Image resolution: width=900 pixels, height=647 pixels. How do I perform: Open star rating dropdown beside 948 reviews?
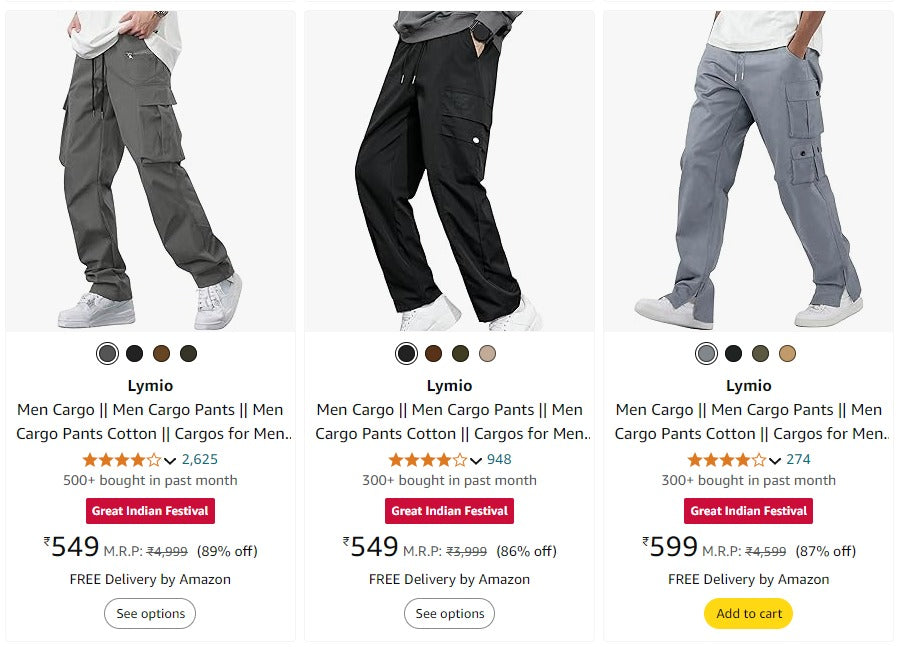click(x=475, y=461)
